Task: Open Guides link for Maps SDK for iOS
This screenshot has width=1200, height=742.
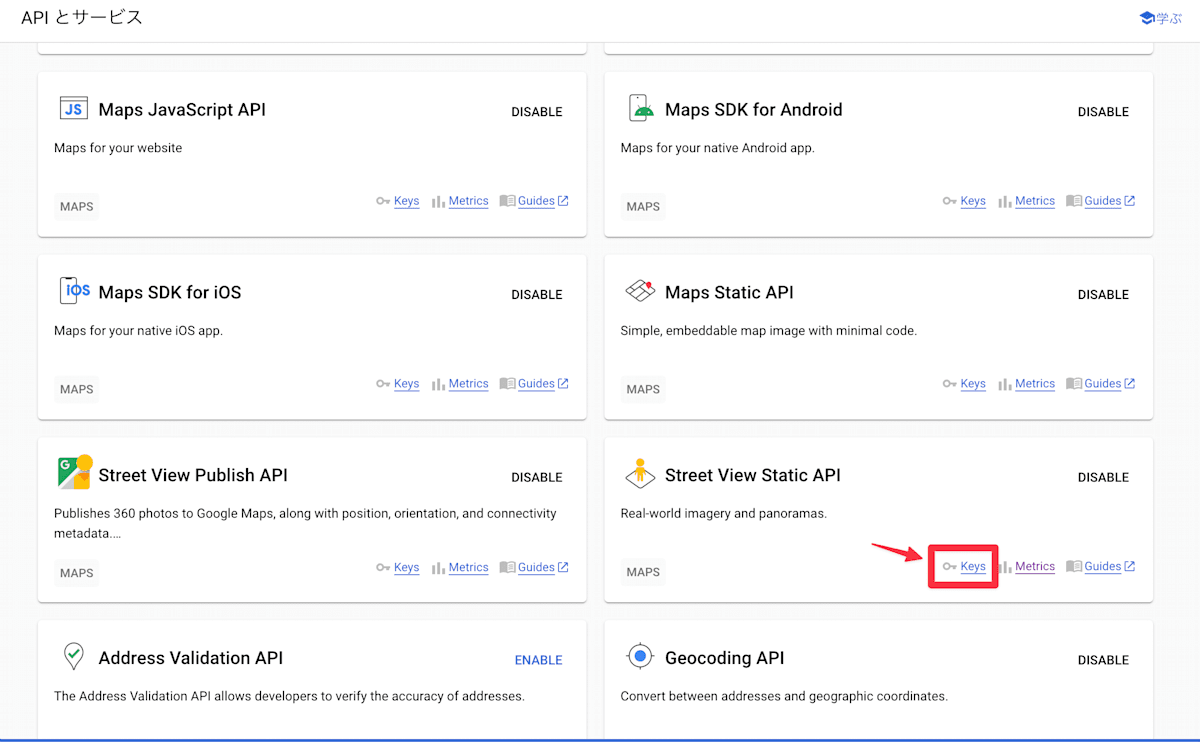Action: [536, 384]
